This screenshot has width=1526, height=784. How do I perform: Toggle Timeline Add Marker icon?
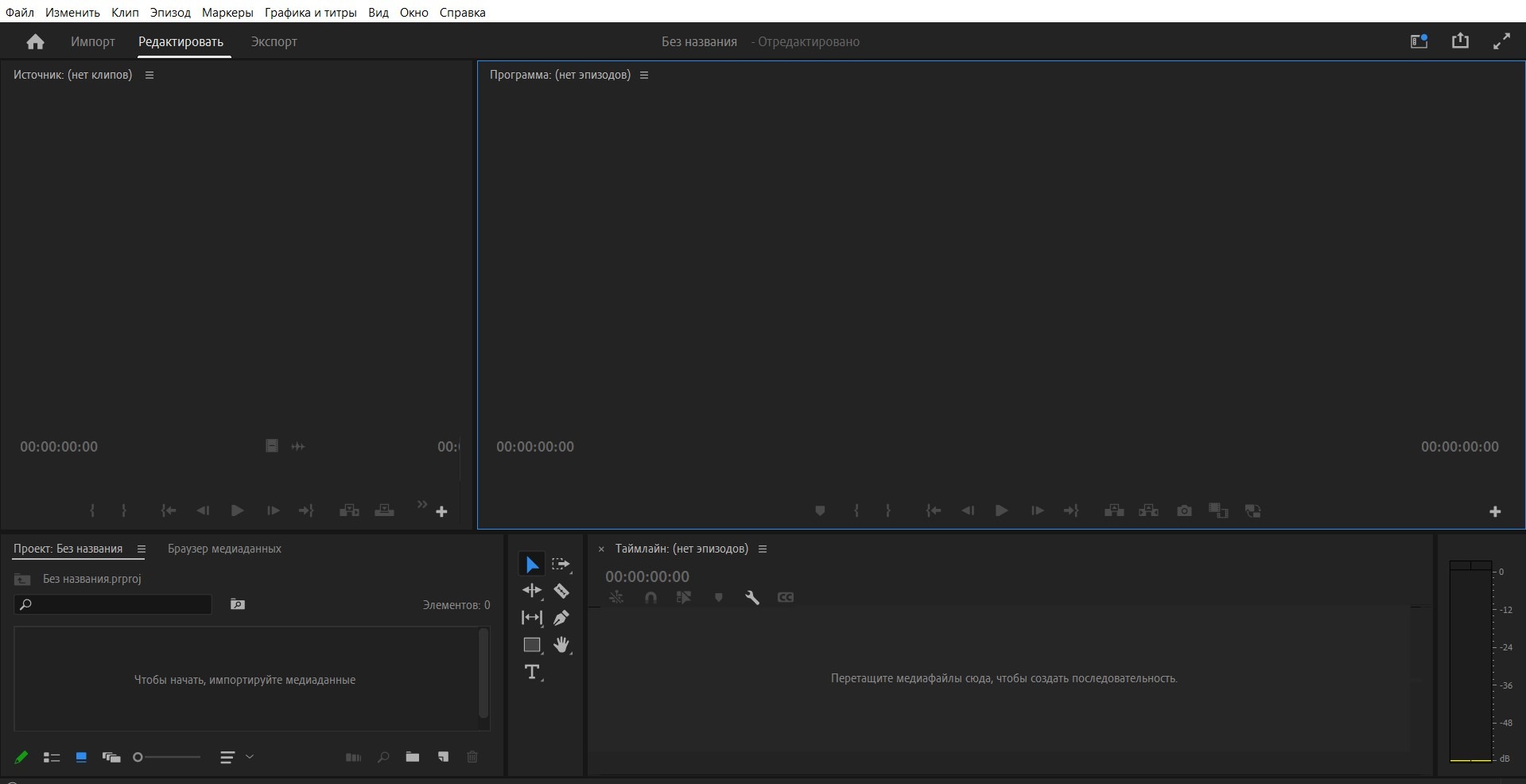coord(718,597)
